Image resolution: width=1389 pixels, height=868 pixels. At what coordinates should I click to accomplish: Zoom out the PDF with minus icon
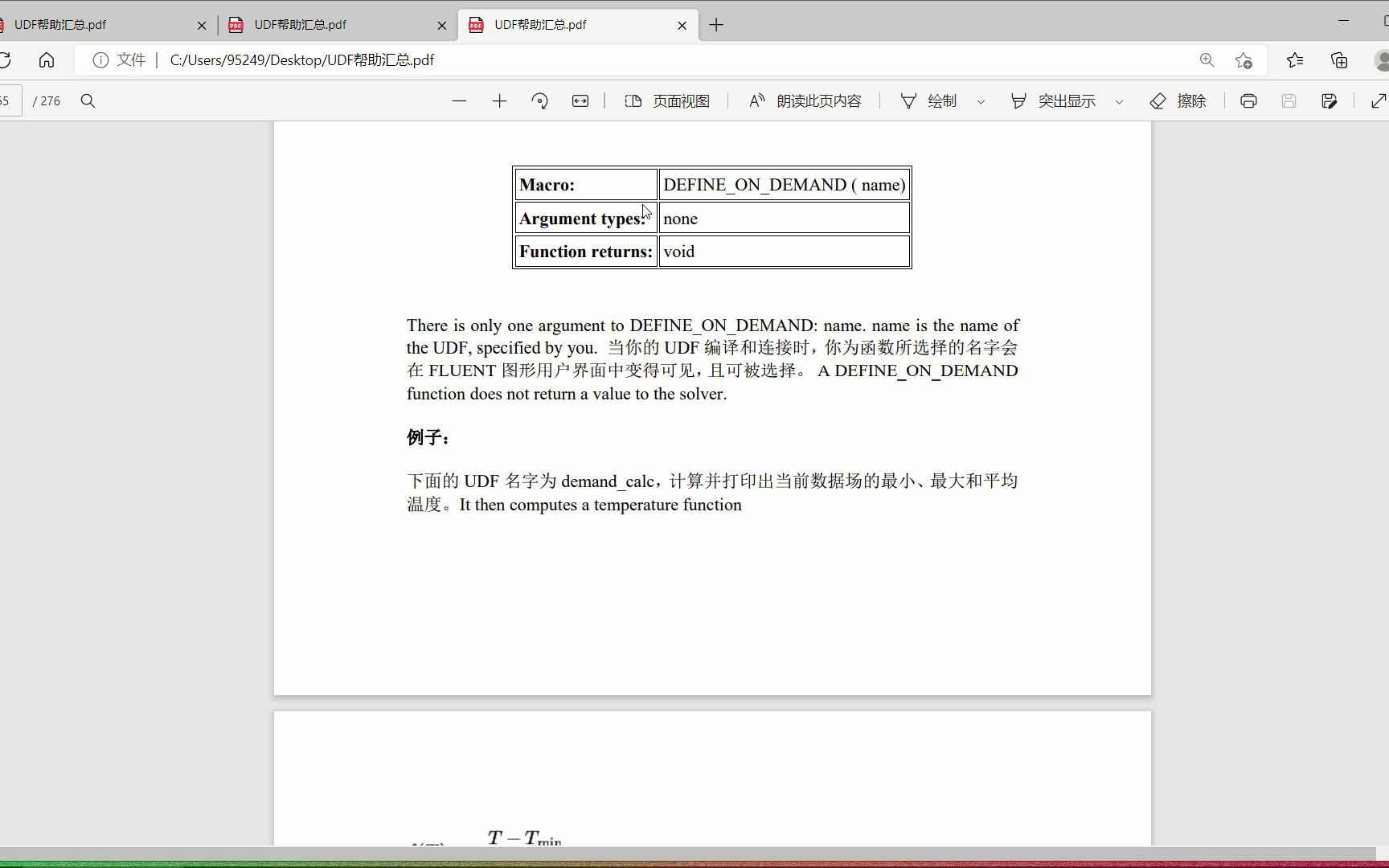click(459, 101)
